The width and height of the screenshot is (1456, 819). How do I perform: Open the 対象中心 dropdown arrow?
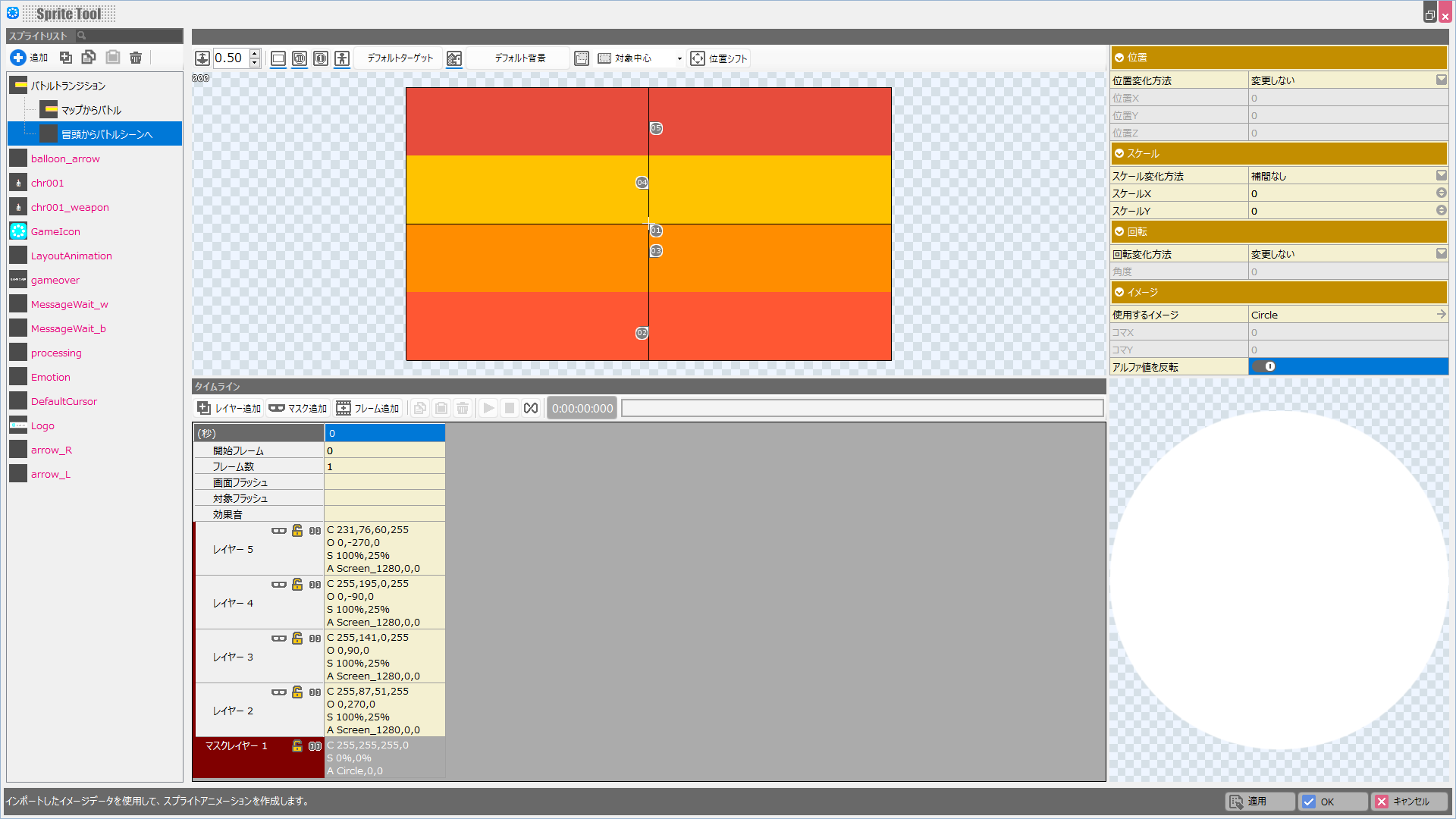[x=679, y=58]
